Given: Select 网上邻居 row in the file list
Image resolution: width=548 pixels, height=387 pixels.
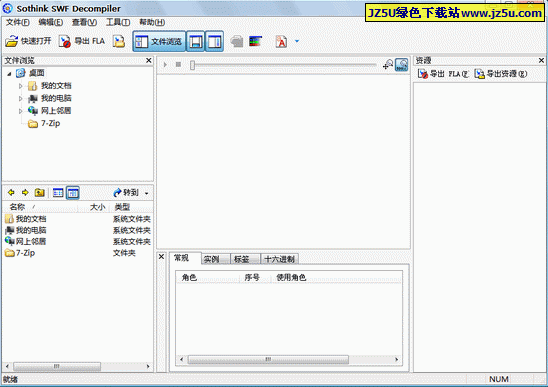Looking at the screenshot, I should (78, 242).
